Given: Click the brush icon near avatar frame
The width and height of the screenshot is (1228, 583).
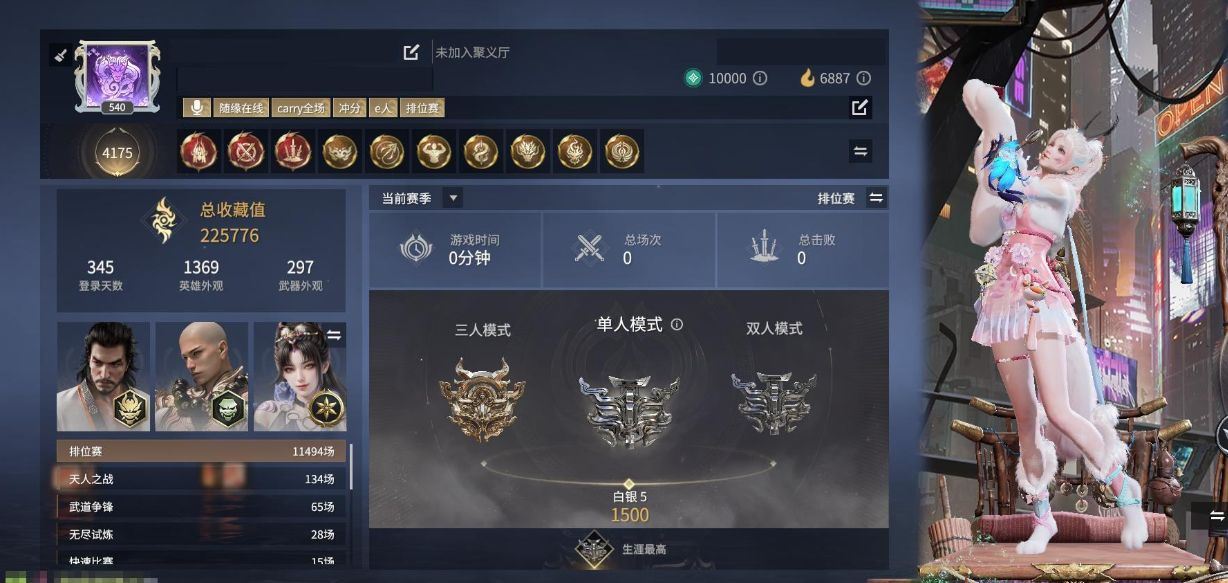Looking at the screenshot, I should click(60, 55).
